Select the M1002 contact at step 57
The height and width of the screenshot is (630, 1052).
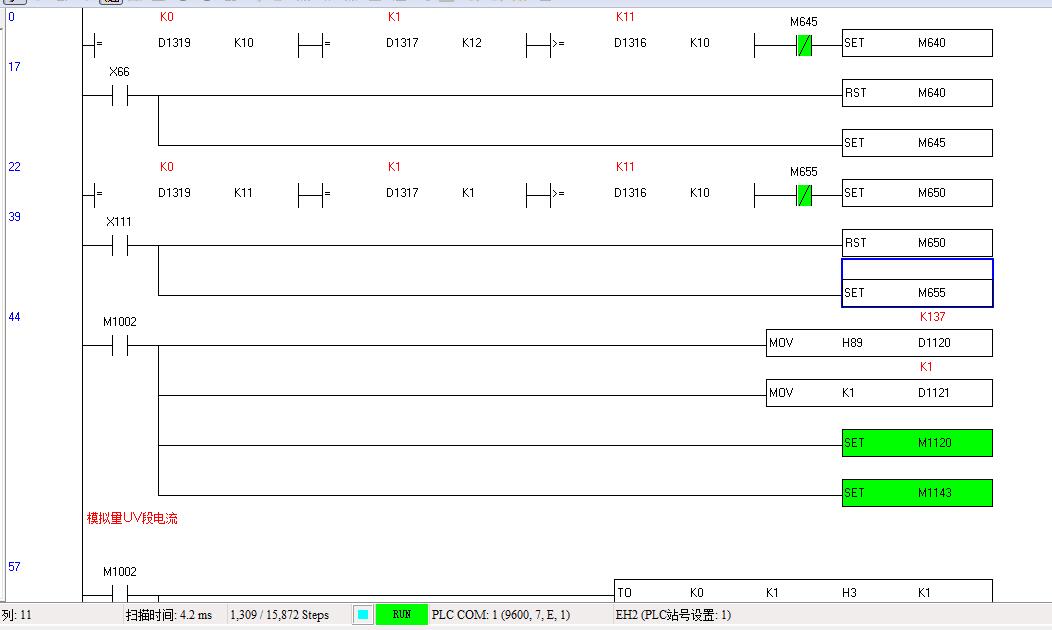119,594
